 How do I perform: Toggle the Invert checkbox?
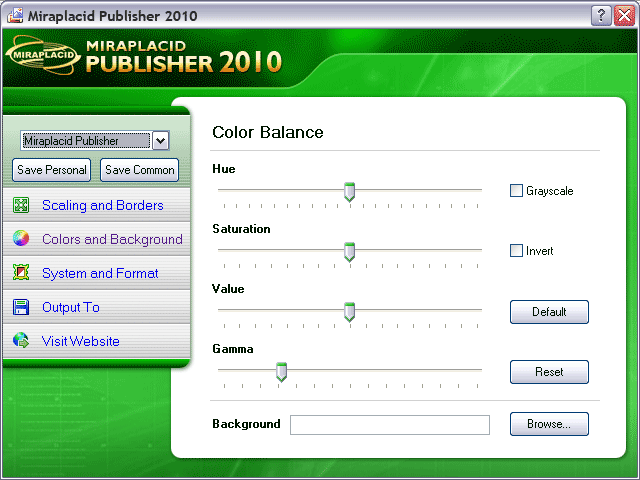pyautogui.click(x=516, y=251)
